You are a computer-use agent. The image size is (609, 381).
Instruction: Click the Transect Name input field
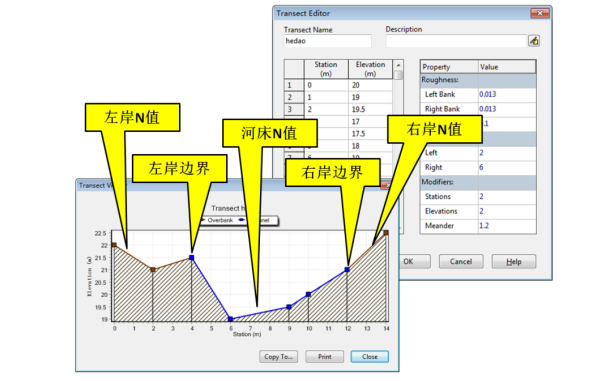327,41
